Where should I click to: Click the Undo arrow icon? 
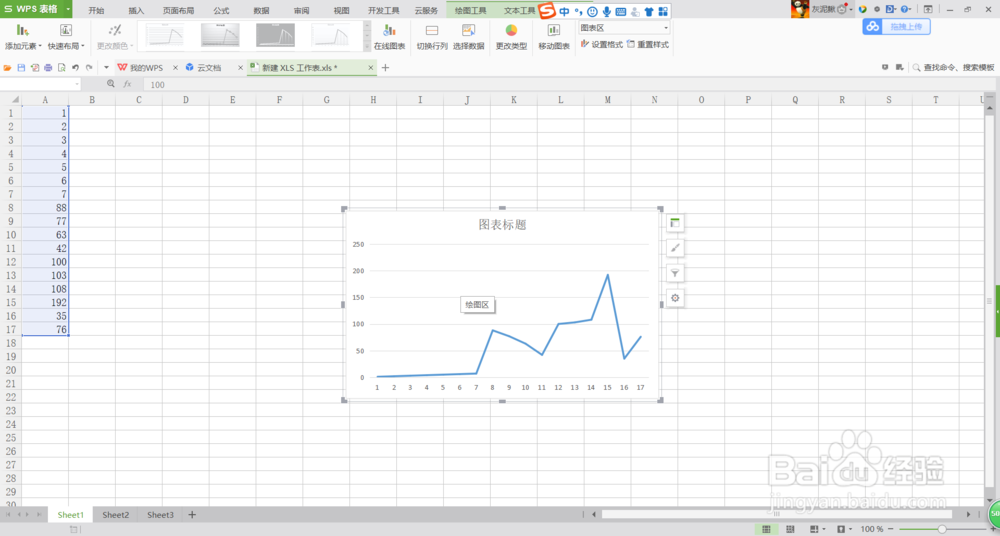[x=75, y=67]
